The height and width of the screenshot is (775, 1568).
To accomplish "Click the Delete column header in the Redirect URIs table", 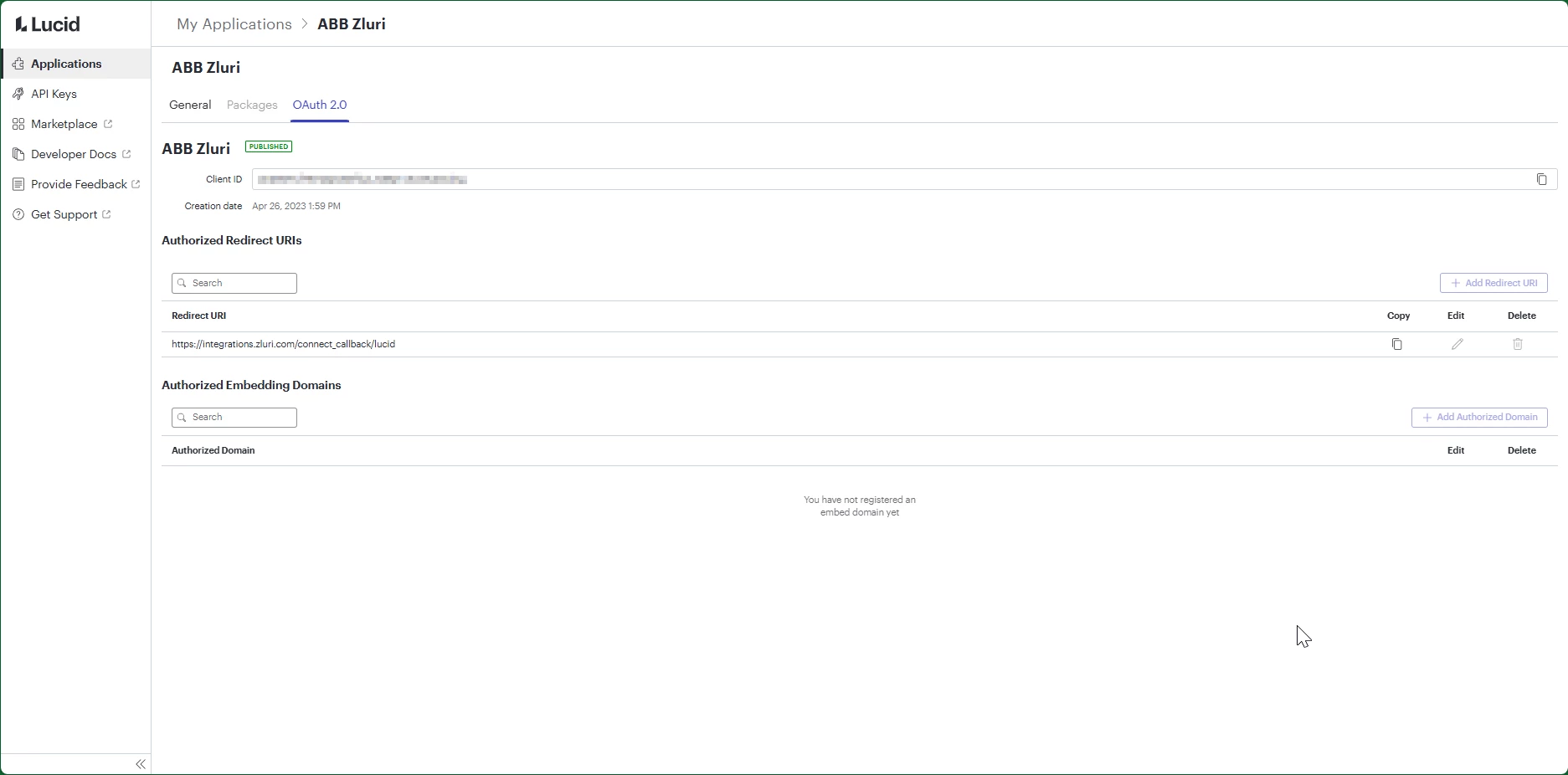I will [x=1522, y=316].
